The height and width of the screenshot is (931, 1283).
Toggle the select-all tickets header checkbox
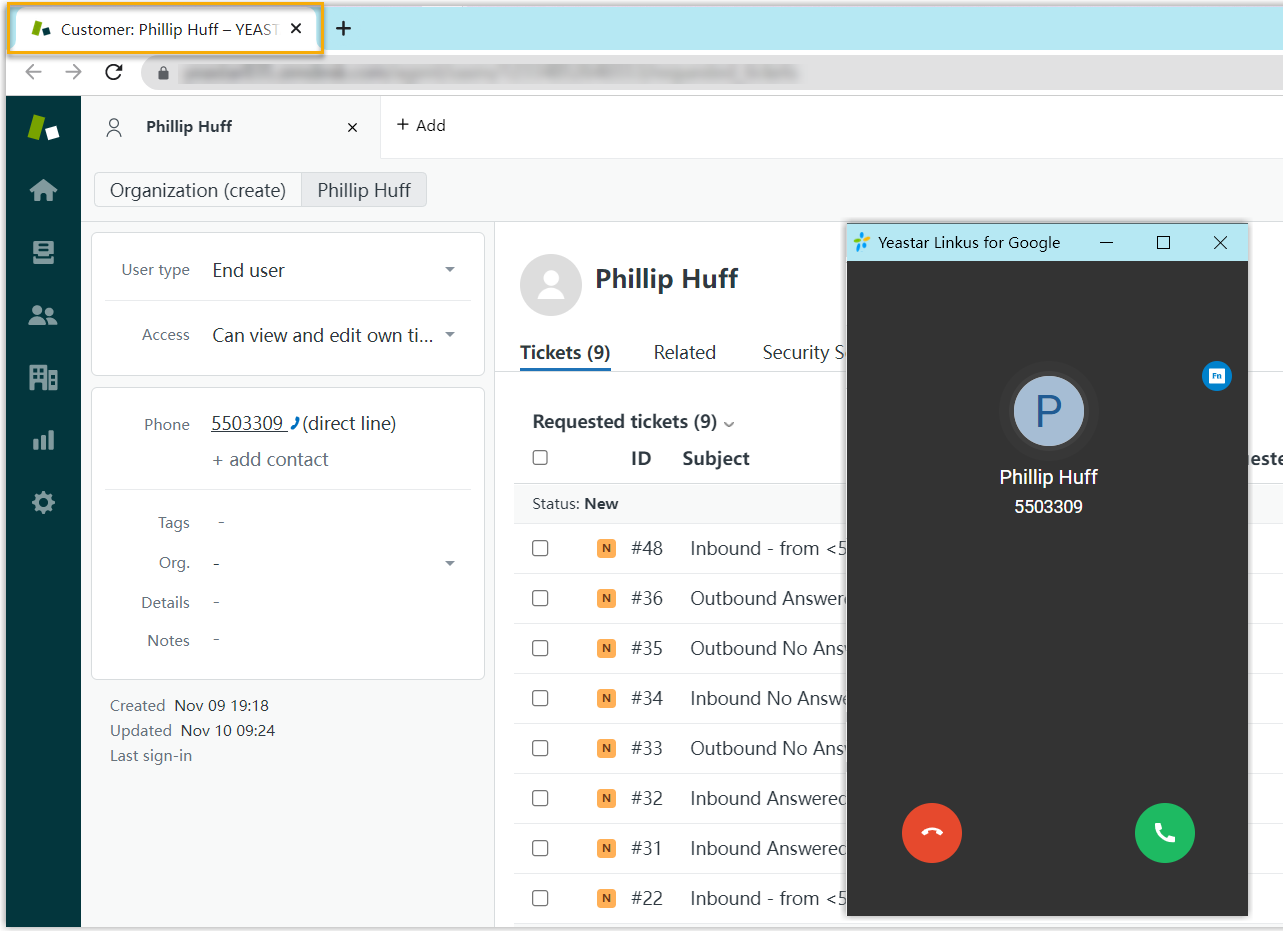540,458
